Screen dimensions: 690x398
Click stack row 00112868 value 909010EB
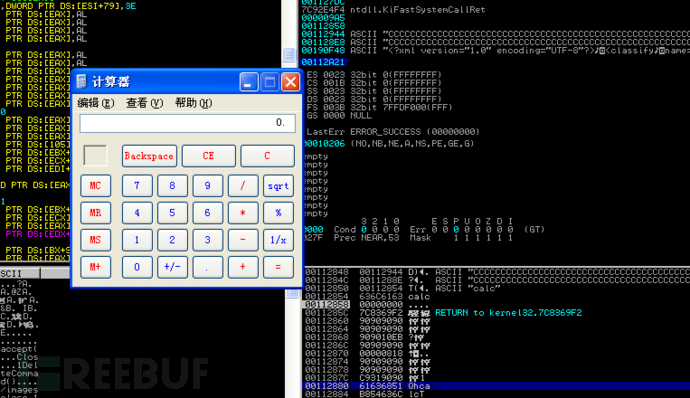381,337
